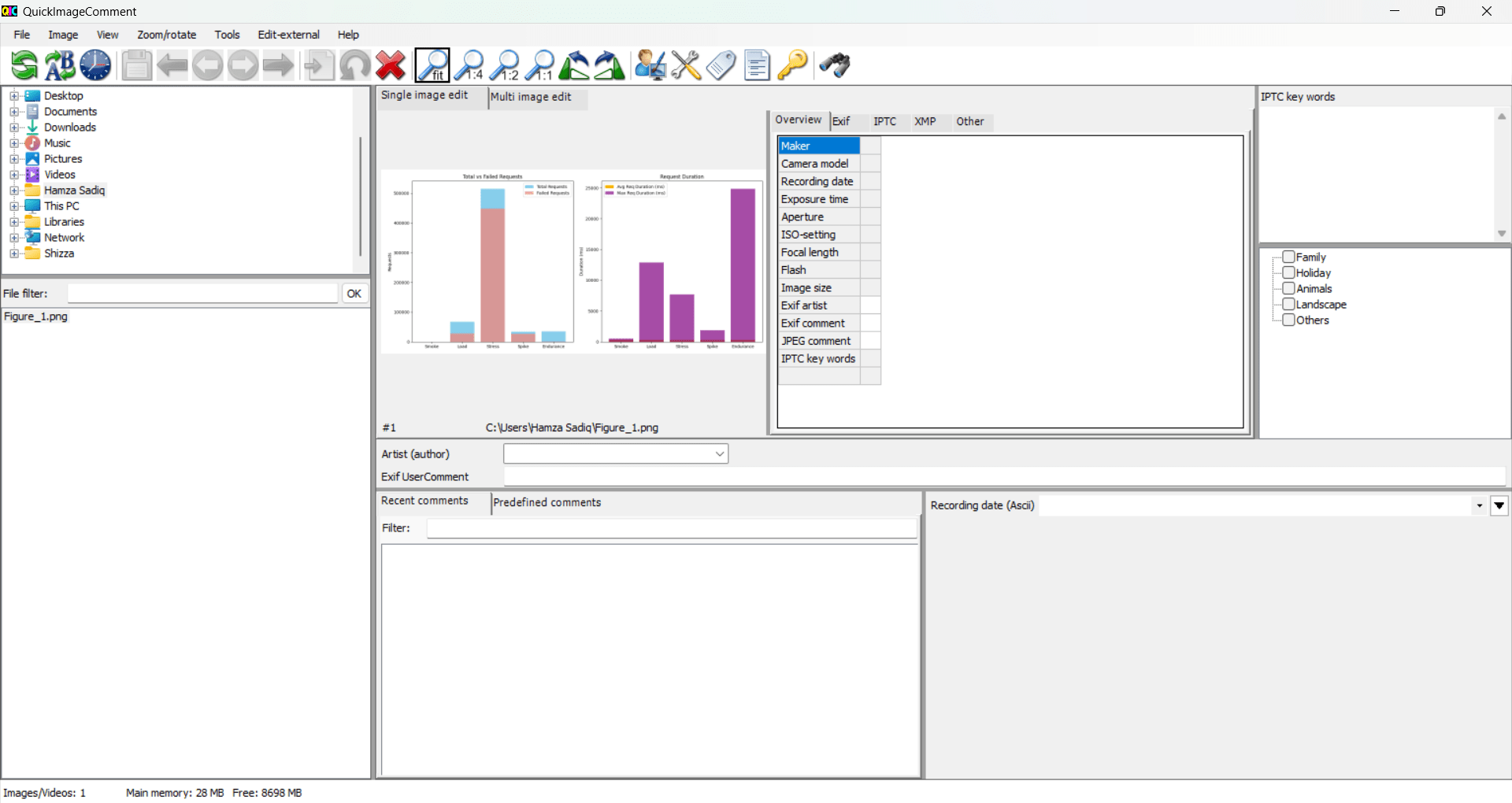This screenshot has width=1512, height=803.
Task: Click the green refresh arrows toolbar icon
Action: (24, 65)
